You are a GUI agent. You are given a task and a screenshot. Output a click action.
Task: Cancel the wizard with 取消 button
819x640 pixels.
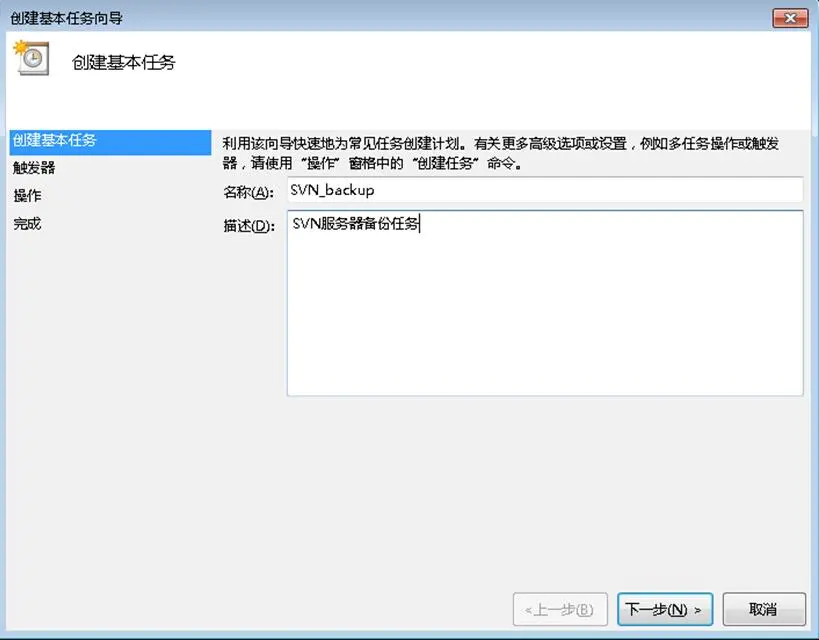point(764,609)
